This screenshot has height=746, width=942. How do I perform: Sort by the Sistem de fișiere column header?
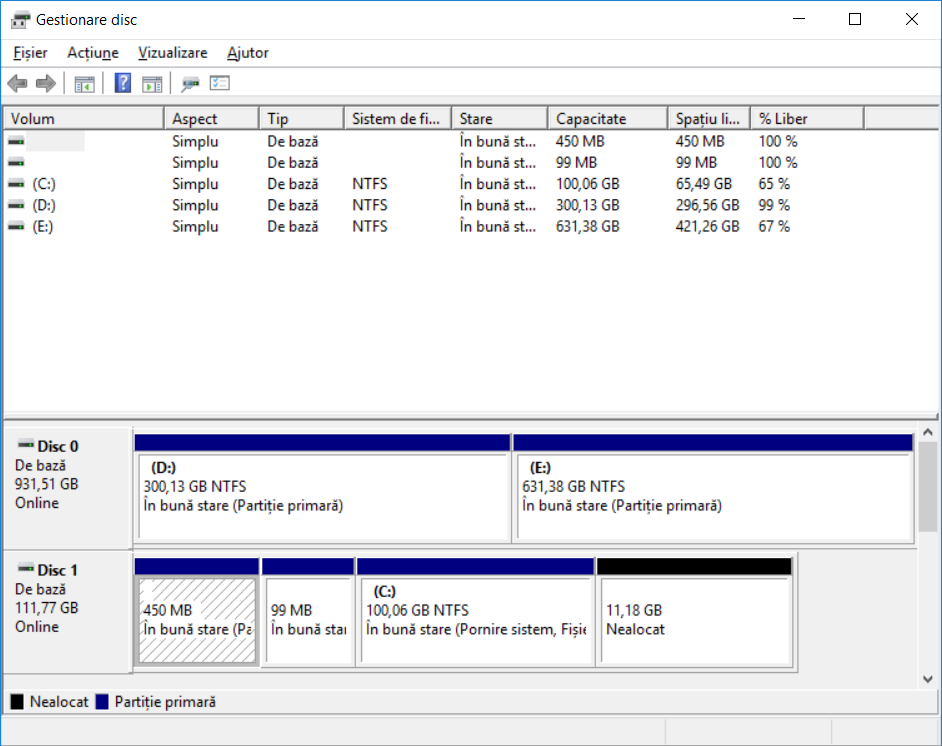tap(398, 119)
